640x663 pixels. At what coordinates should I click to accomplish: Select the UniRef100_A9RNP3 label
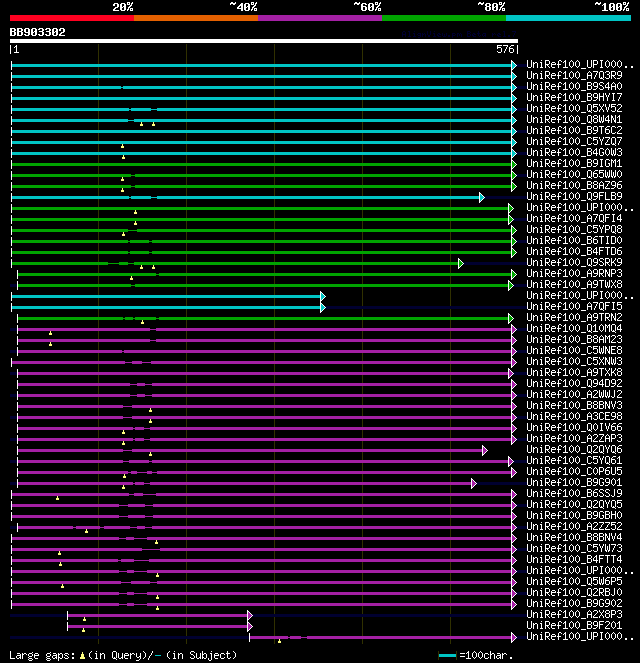[x=574, y=273]
